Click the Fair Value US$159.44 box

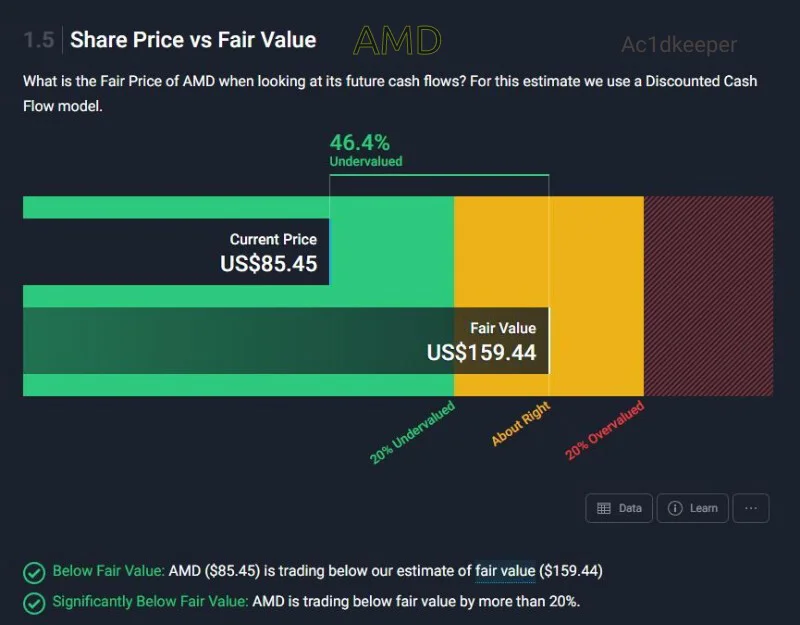pyautogui.click(x=286, y=341)
